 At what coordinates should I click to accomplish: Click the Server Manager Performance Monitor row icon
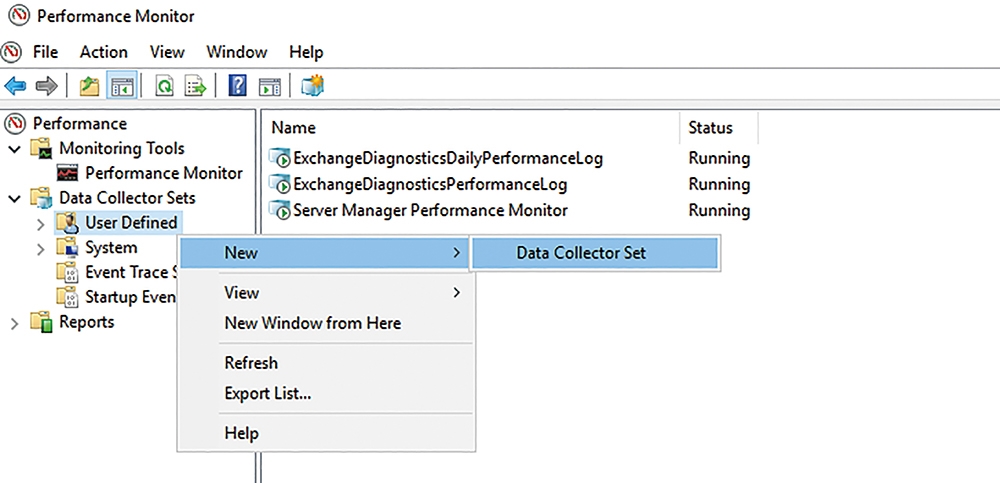tap(279, 211)
